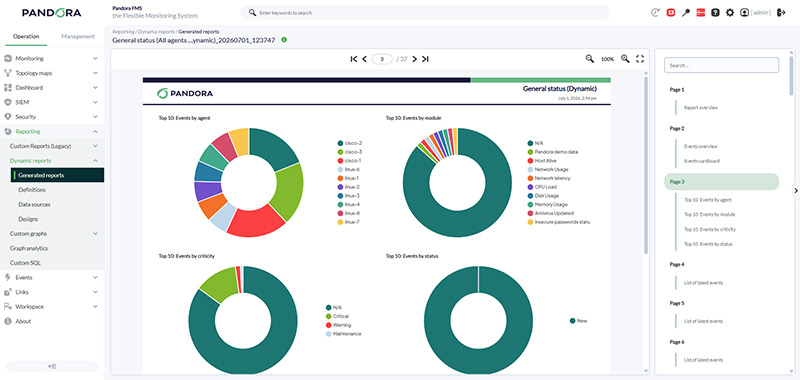Click the search magnifier icon in the top bar

pyautogui.click(x=252, y=12)
